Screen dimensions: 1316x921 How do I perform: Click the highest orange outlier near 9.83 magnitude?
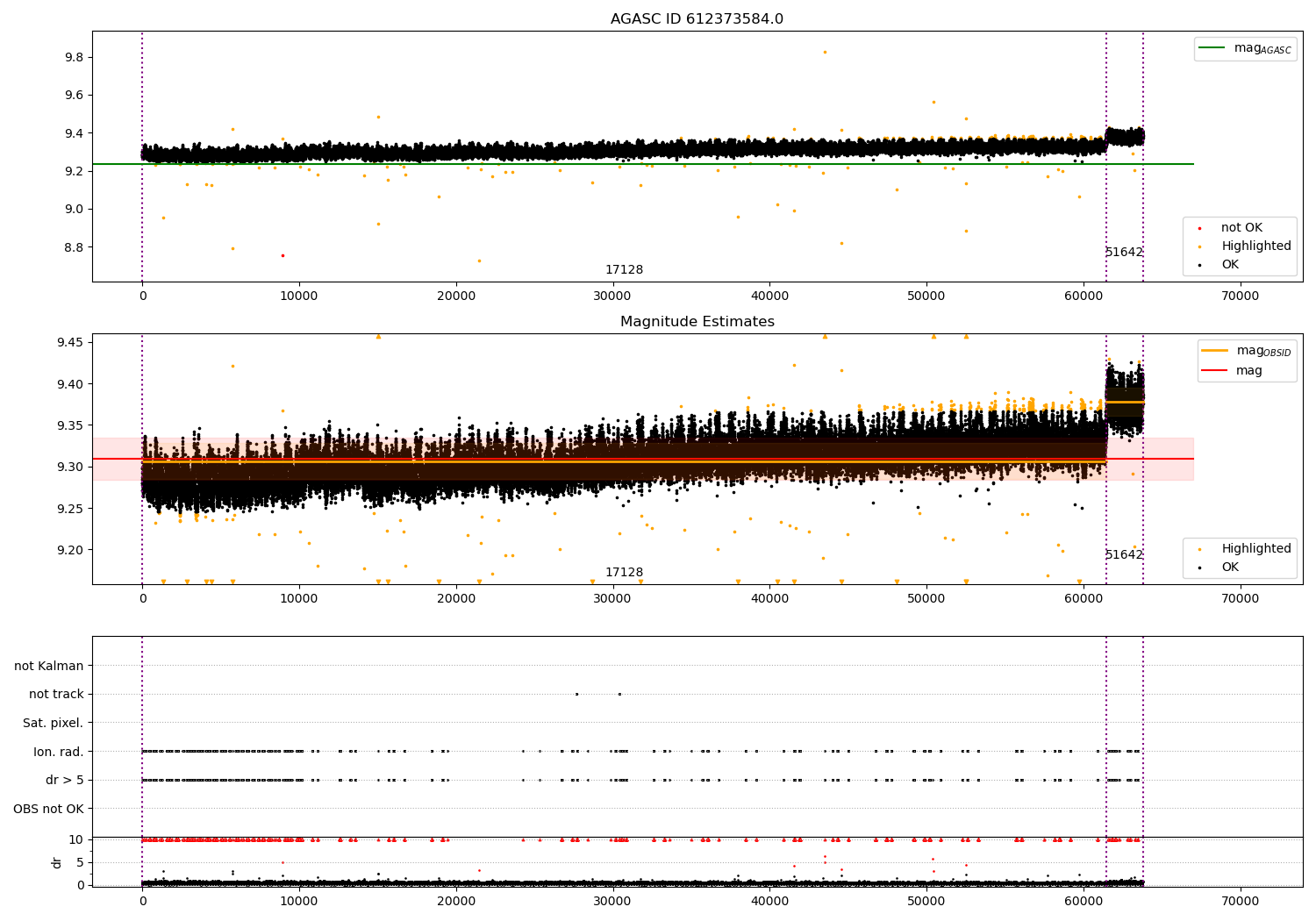(825, 52)
